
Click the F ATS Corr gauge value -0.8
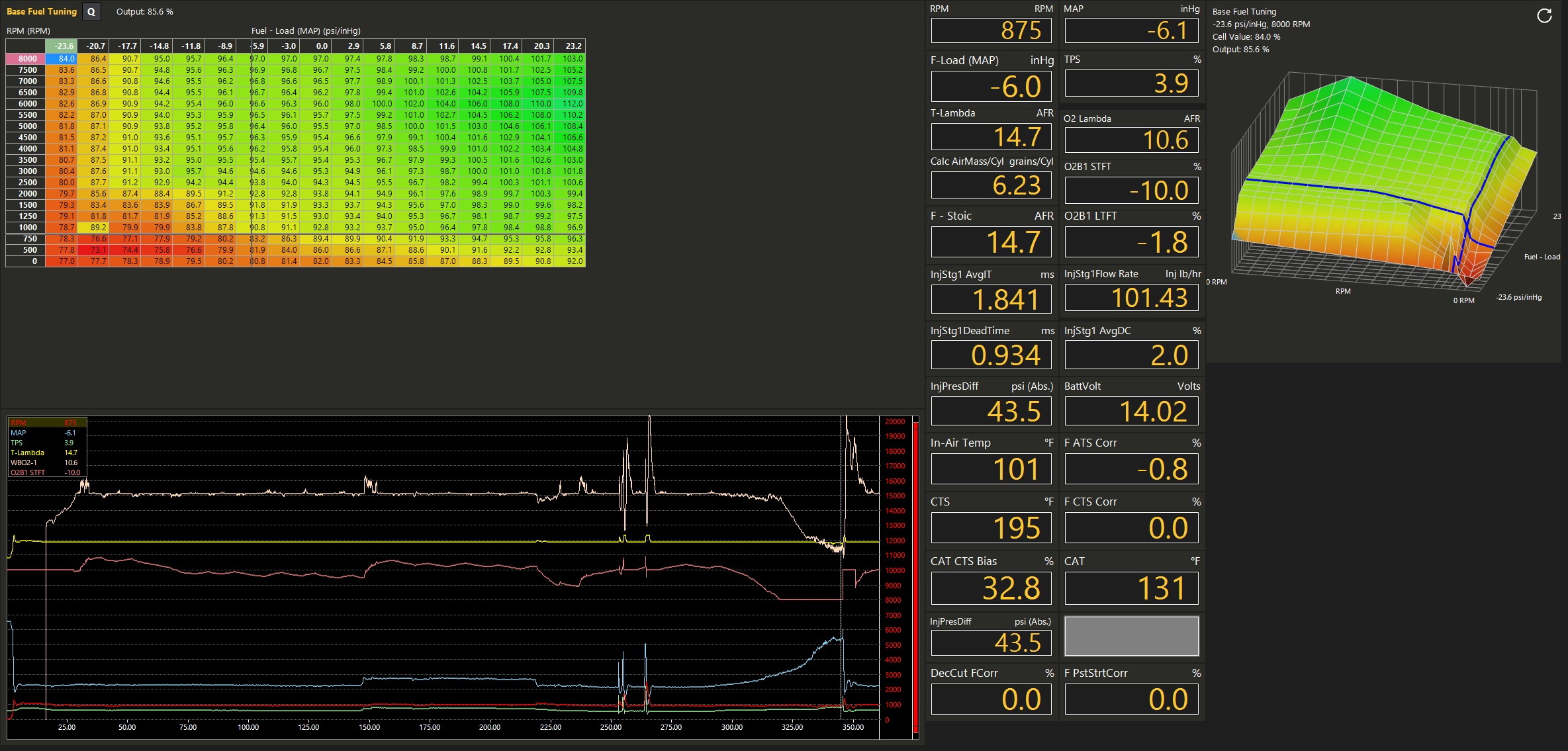coord(1131,469)
